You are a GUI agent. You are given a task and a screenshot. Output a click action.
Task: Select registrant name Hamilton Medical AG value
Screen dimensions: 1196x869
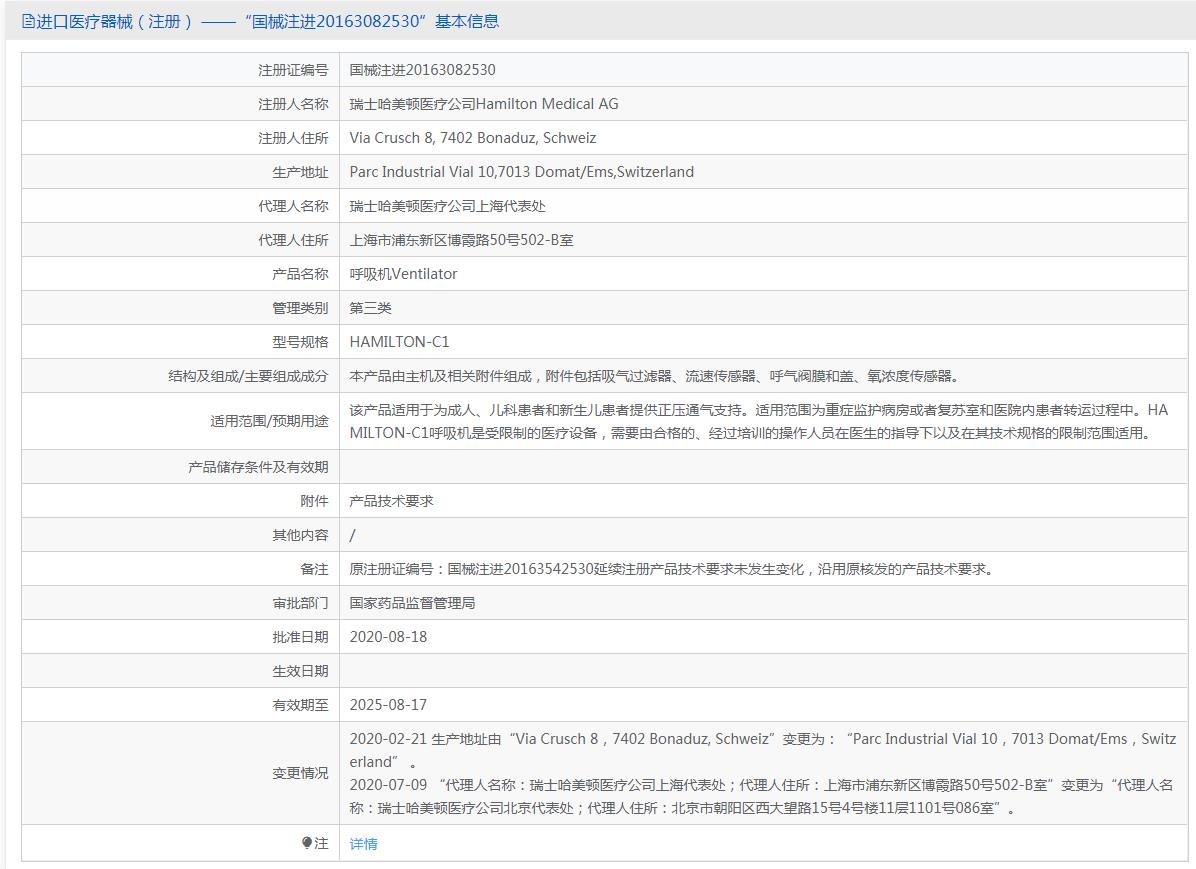(484, 104)
